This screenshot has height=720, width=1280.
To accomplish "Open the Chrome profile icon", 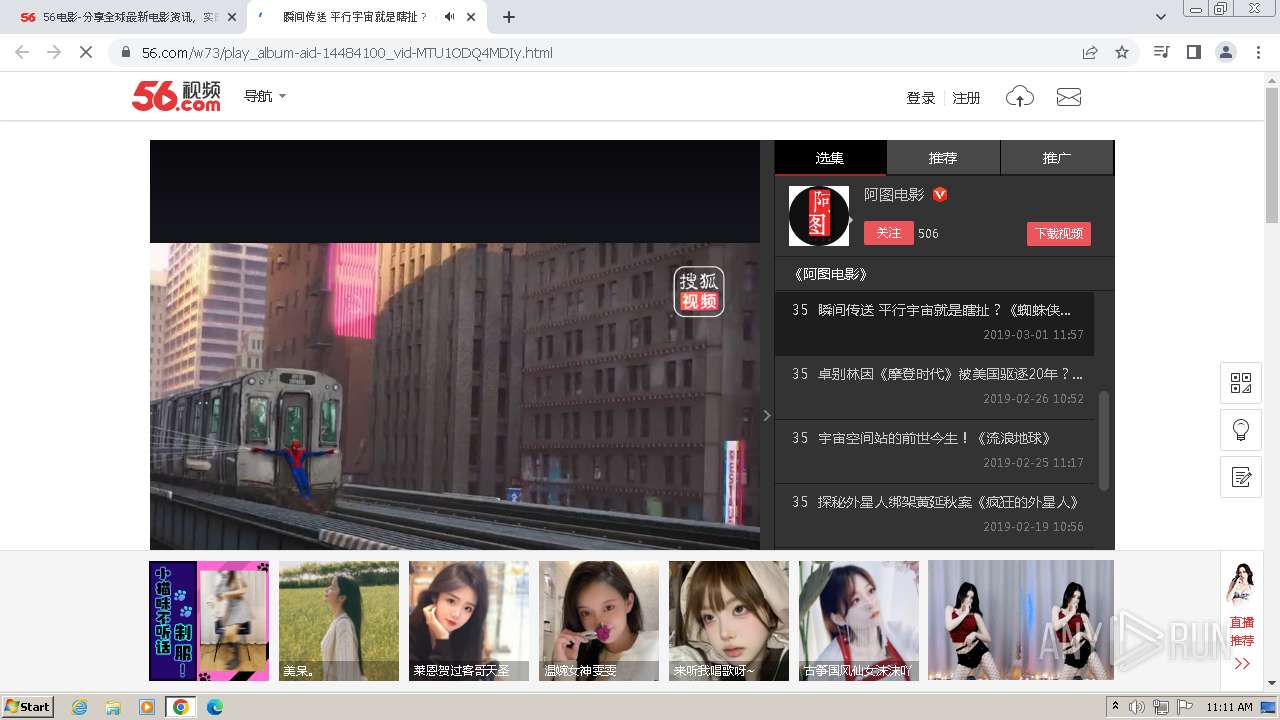I will click(1226, 52).
